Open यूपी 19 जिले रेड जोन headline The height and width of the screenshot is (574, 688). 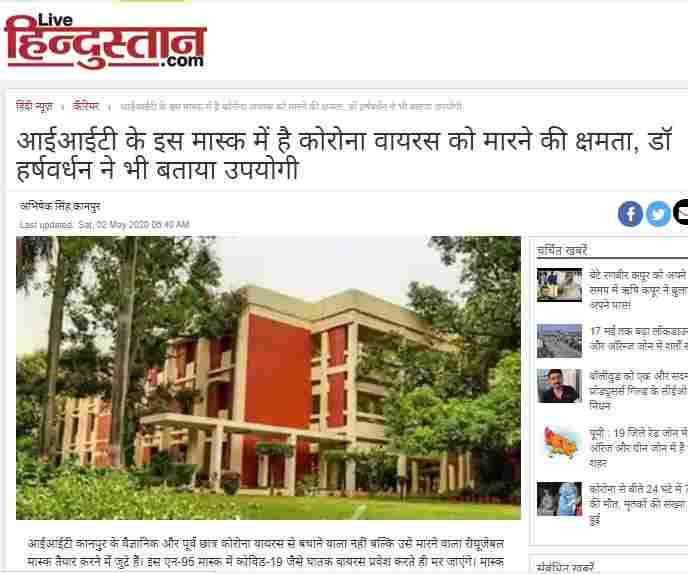coord(638,448)
